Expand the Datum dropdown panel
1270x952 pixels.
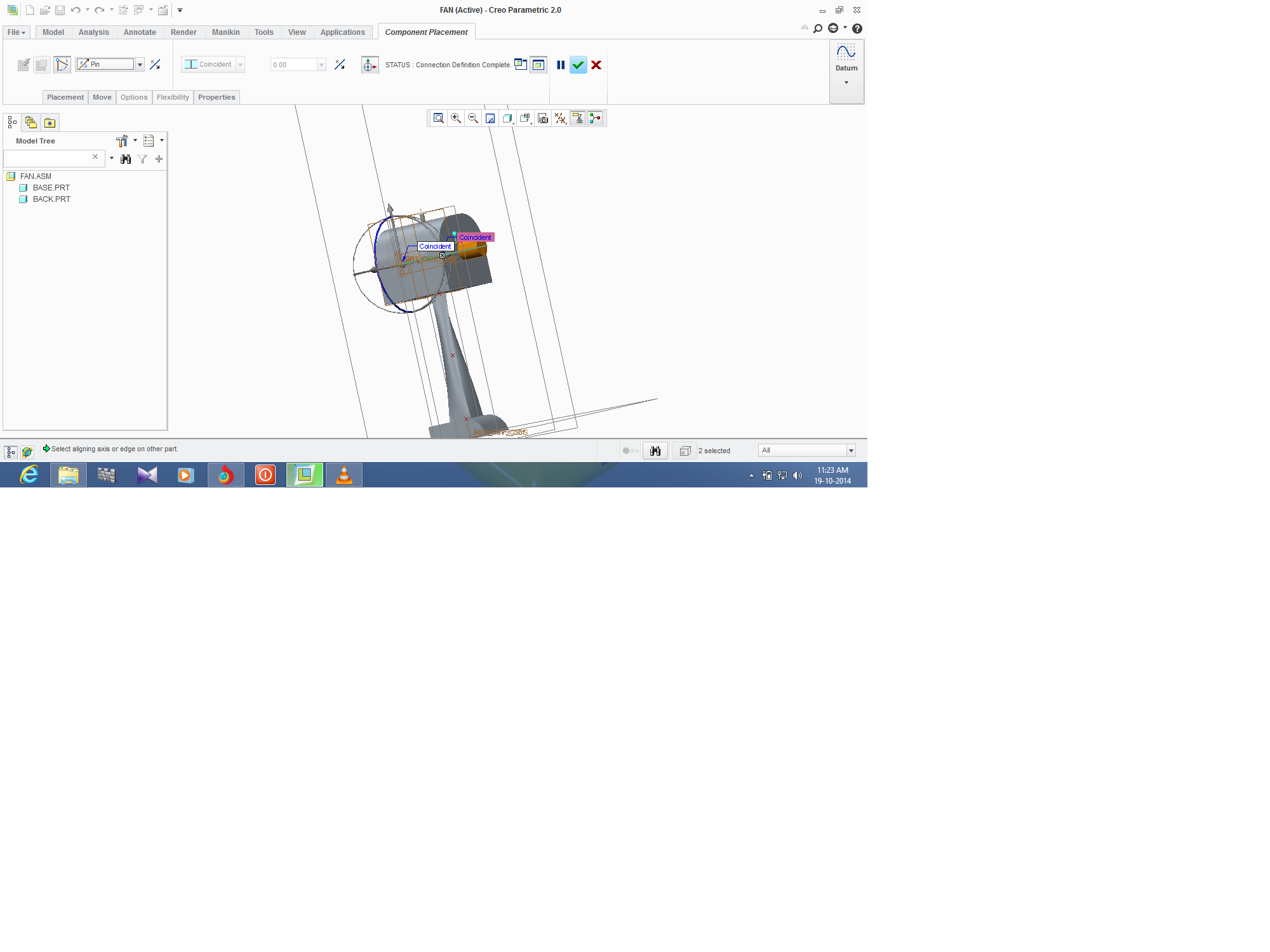[x=846, y=83]
